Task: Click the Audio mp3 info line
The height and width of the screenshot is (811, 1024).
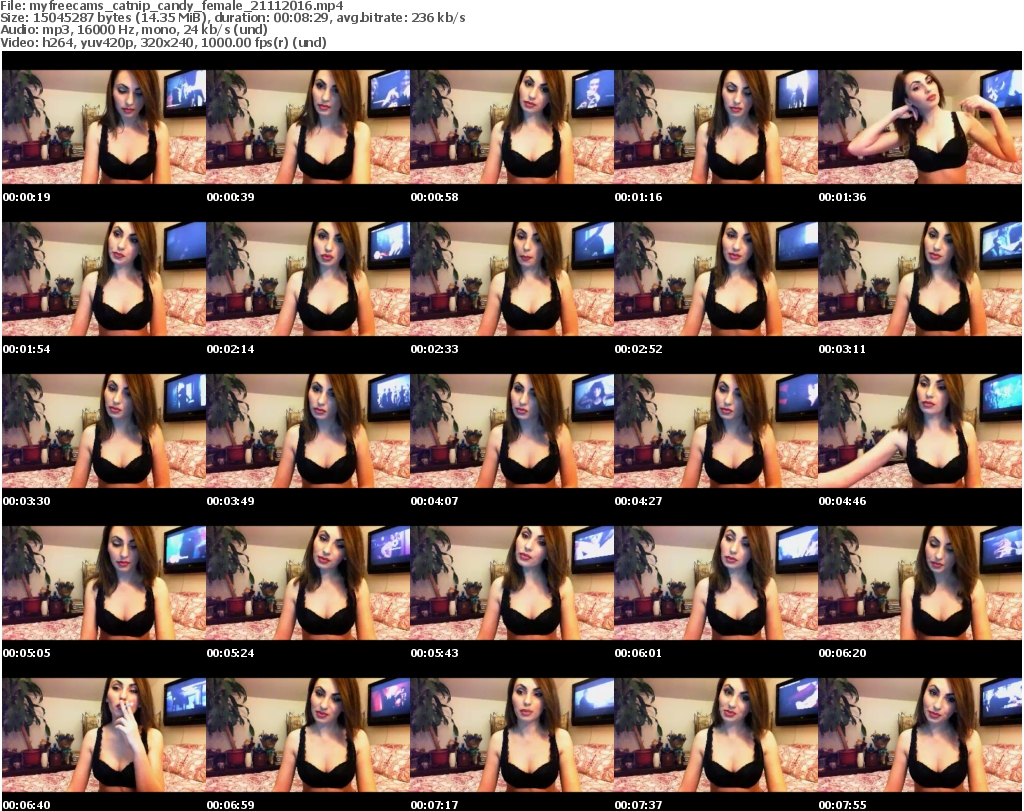Action: [x=134, y=29]
